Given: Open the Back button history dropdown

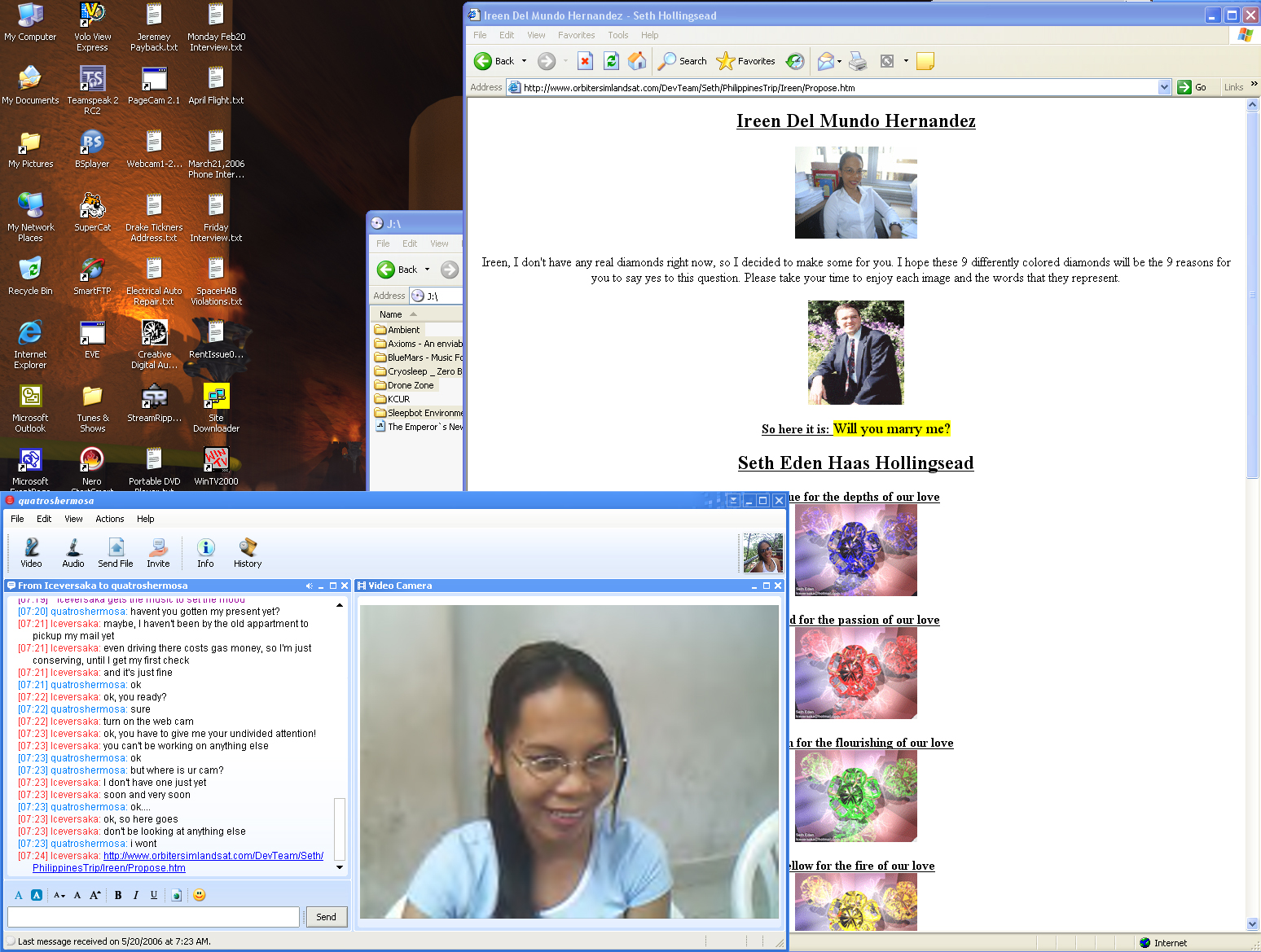Looking at the screenshot, I should click(524, 61).
